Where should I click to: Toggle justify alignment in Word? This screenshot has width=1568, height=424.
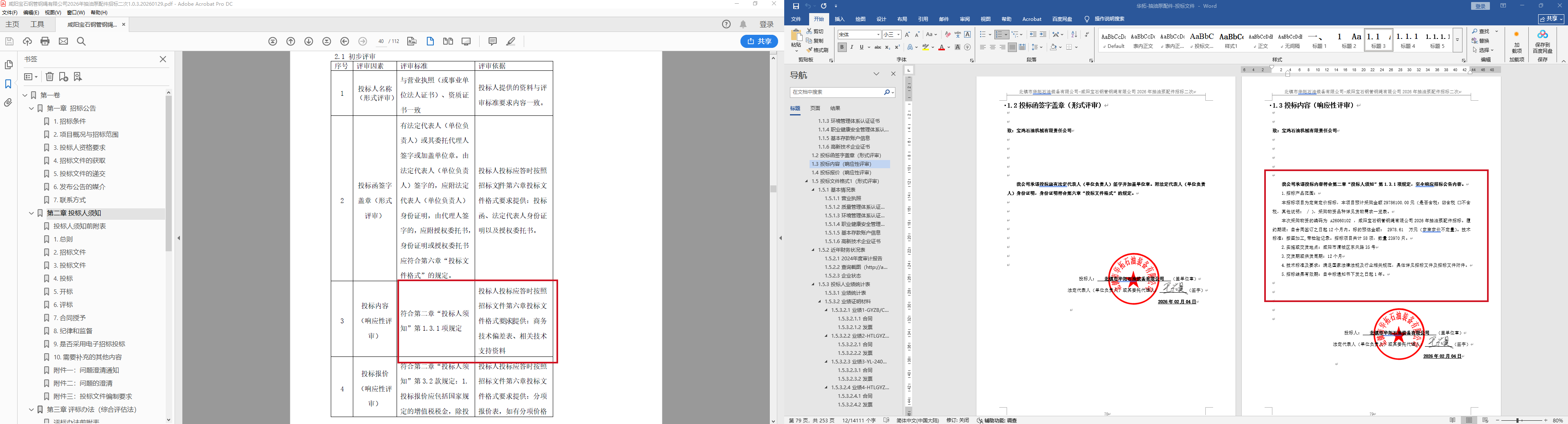click(1012, 47)
